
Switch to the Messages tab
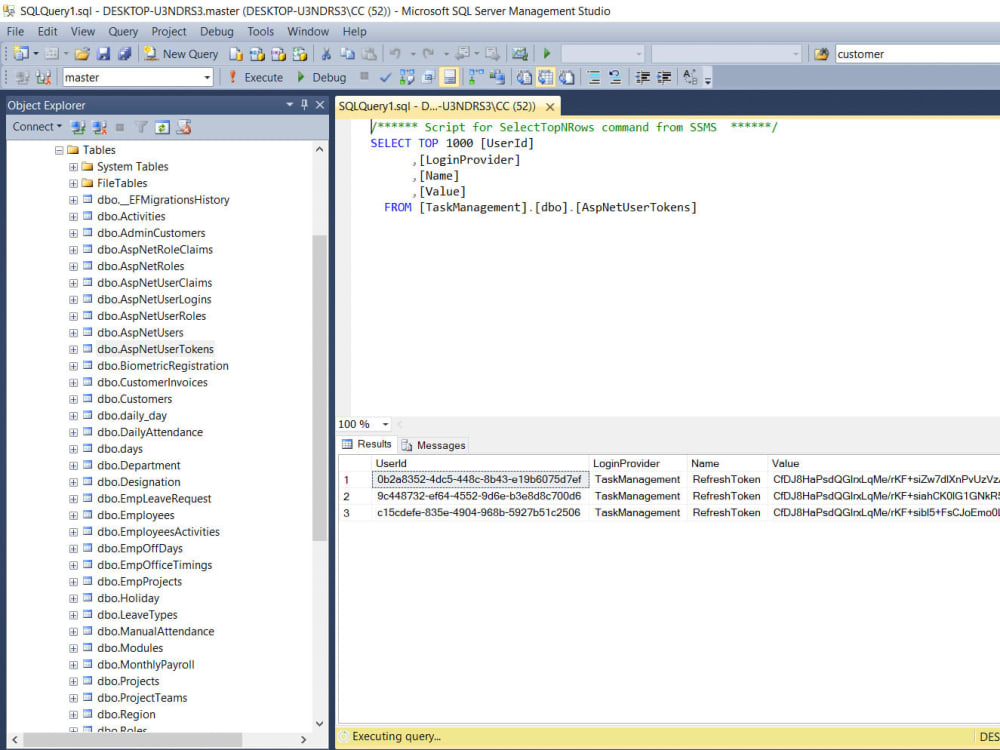[x=434, y=445]
